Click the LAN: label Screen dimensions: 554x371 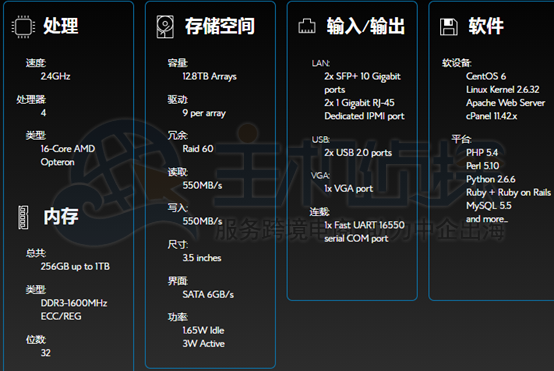click(320, 63)
